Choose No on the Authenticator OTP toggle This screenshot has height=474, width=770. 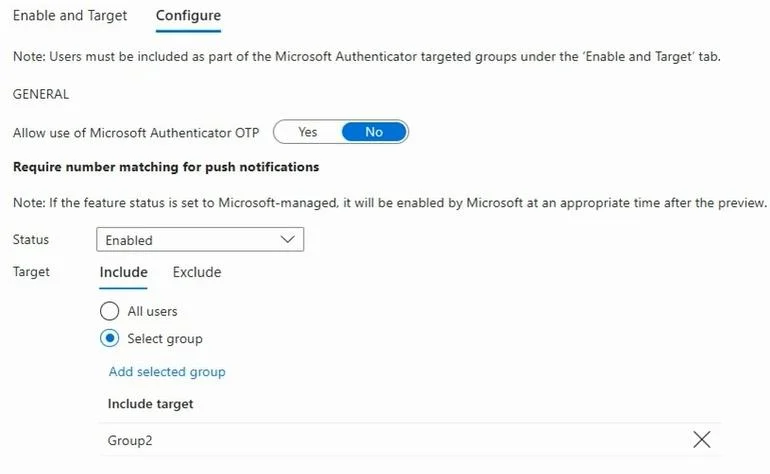tap(374, 132)
